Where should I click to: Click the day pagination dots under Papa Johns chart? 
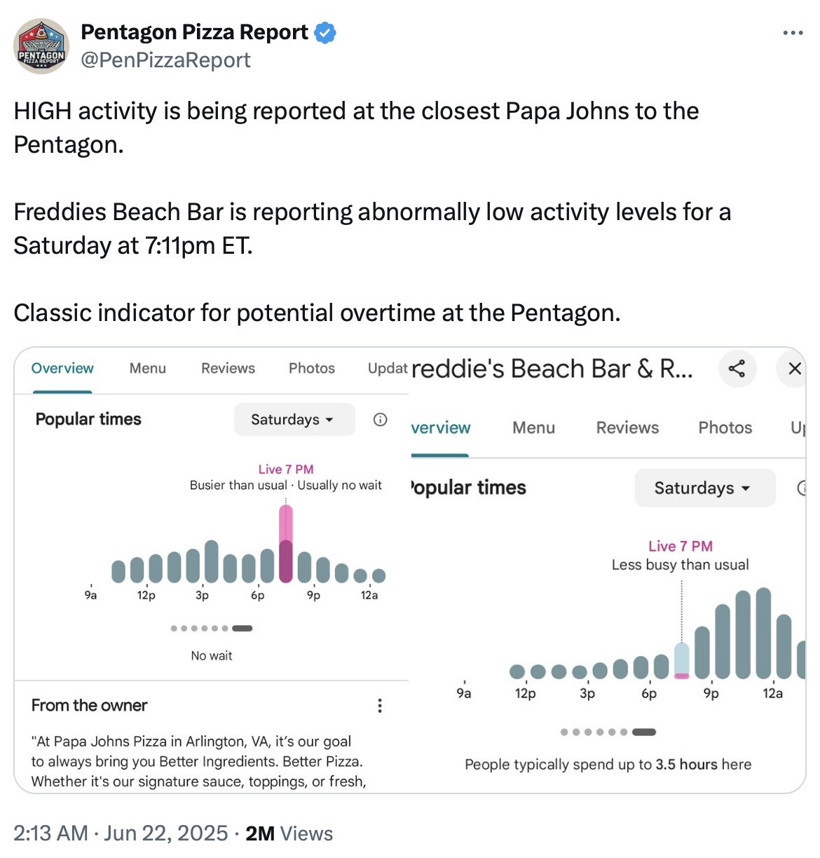point(212,629)
